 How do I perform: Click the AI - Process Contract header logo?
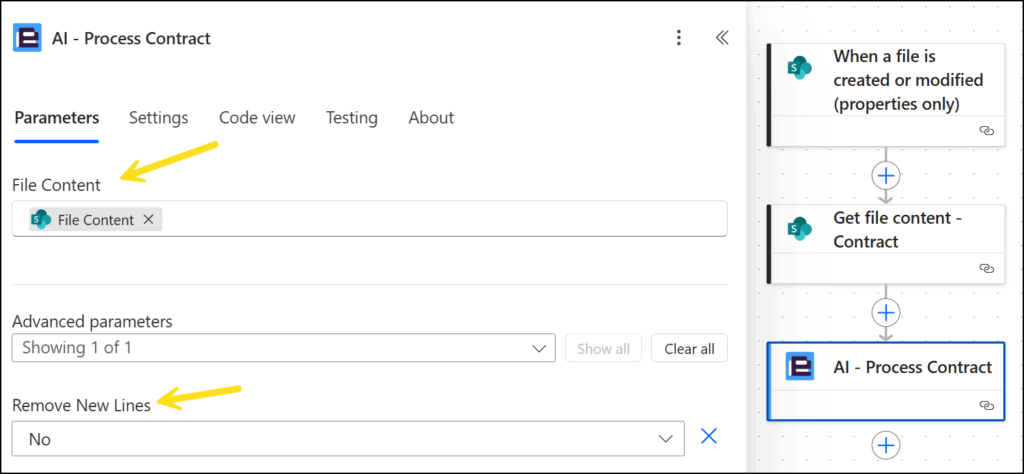point(27,38)
